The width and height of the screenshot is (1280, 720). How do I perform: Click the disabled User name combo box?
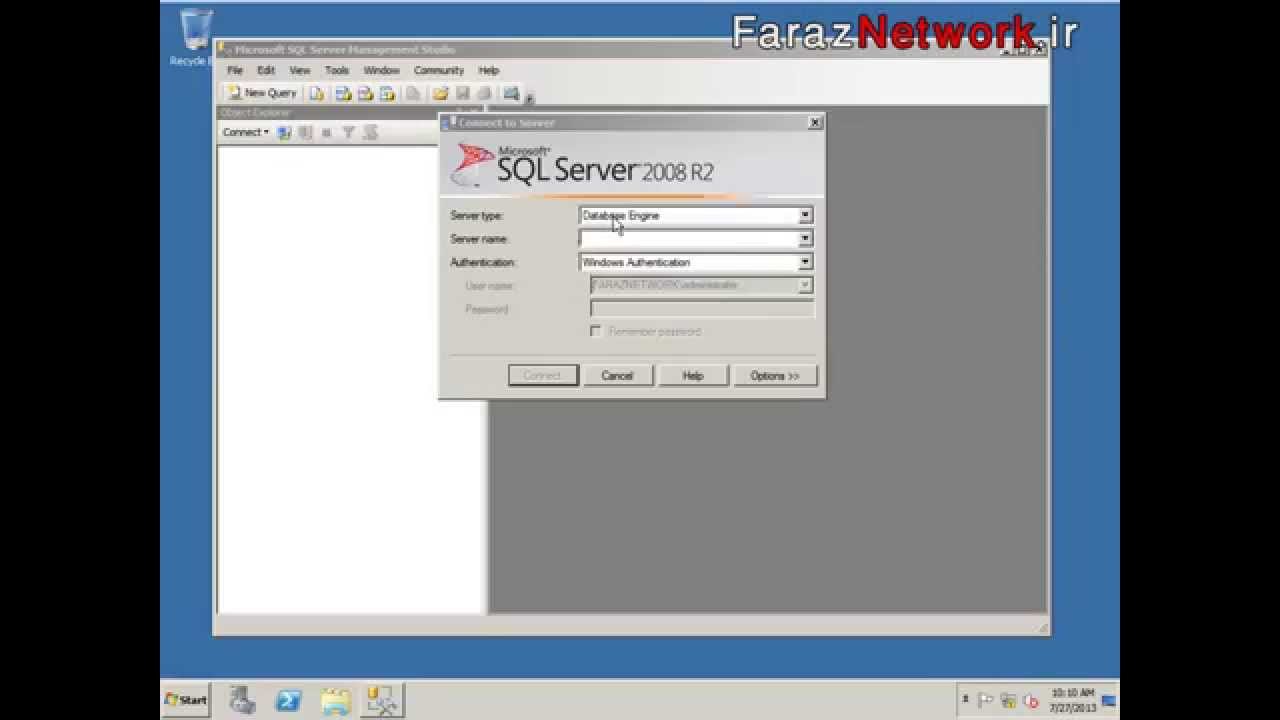[702, 285]
